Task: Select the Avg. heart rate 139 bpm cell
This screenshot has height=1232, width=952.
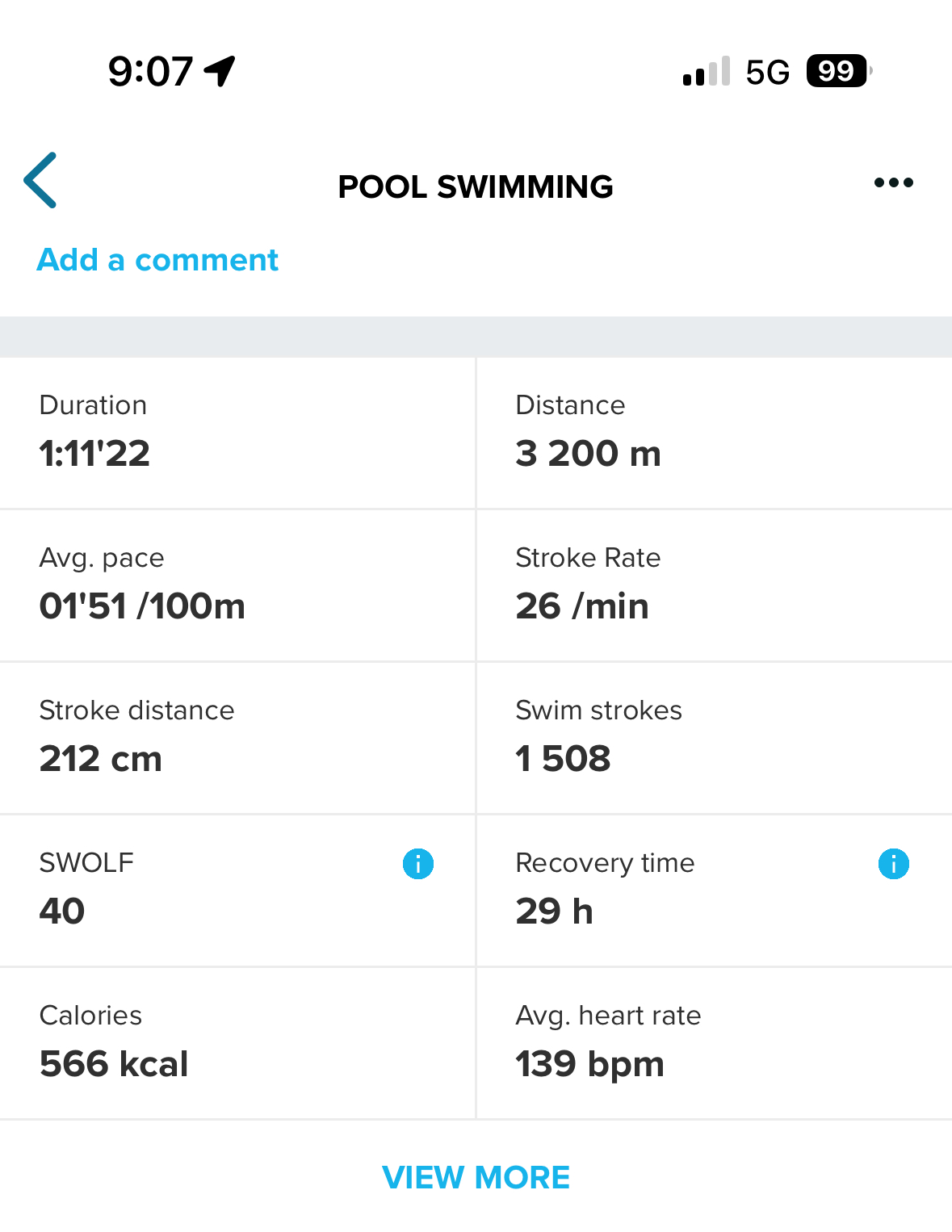Action: pyautogui.click(x=714, y=1043)
